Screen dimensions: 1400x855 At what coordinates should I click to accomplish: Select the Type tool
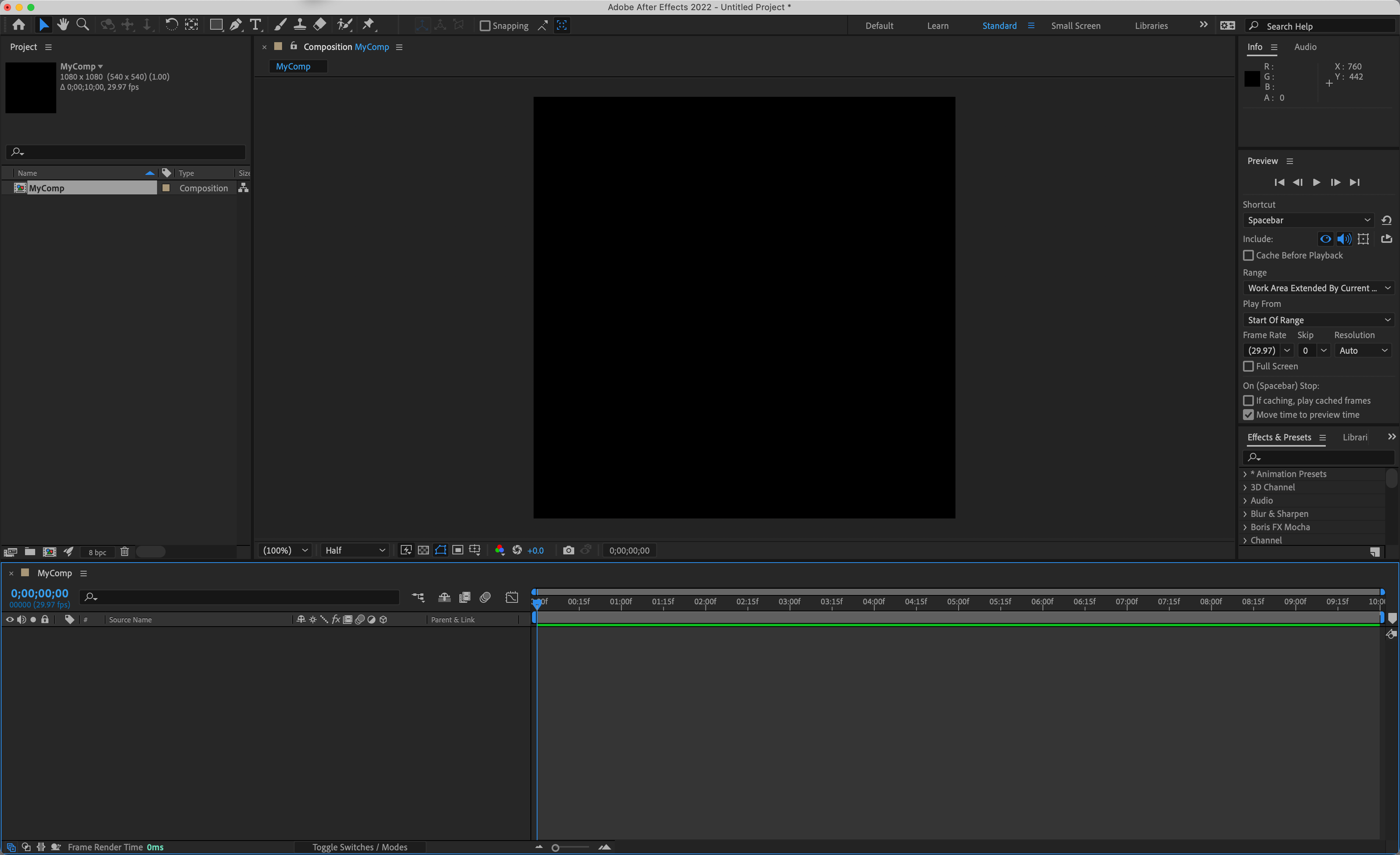255,25
